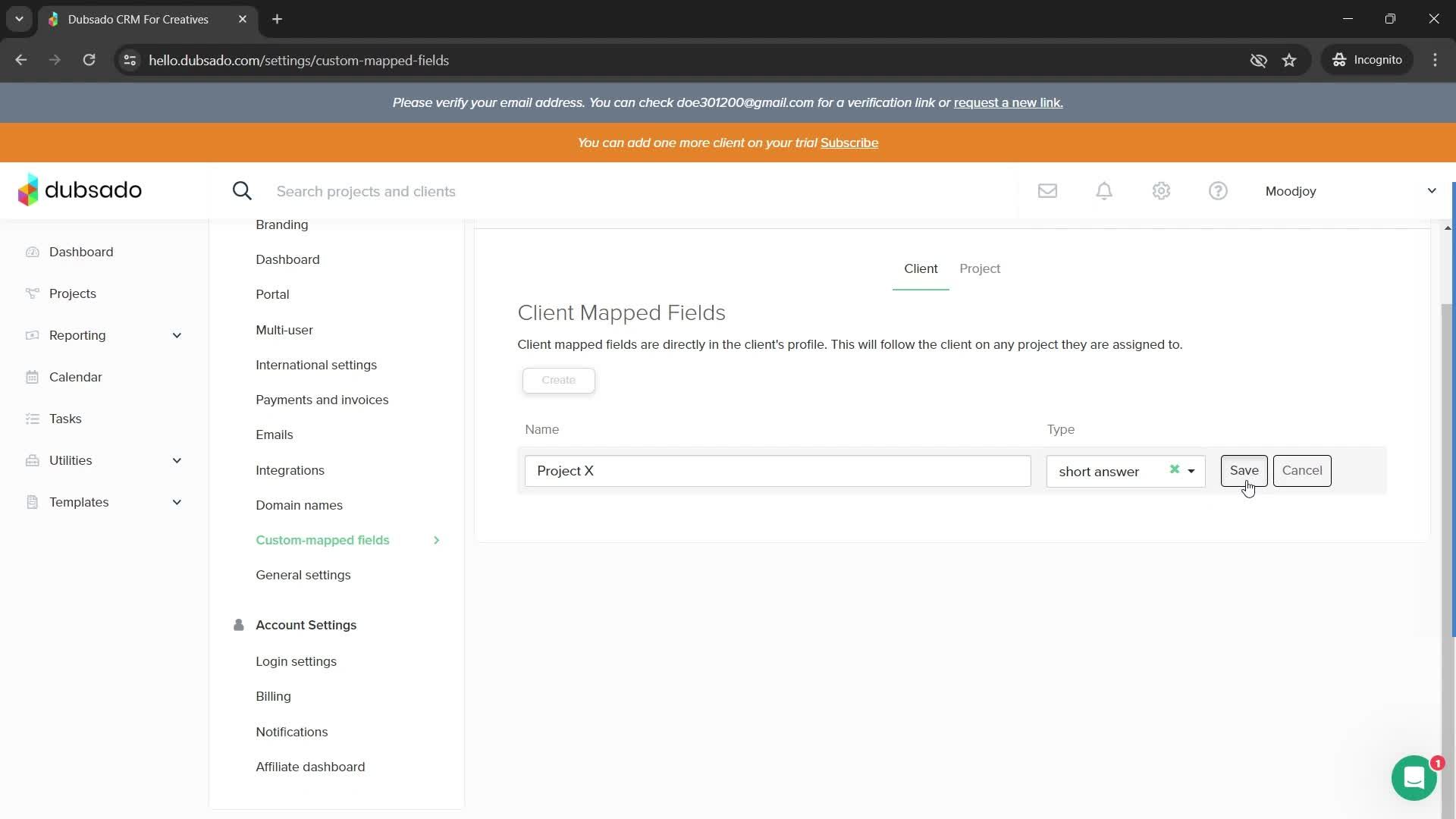Expand the Templates menu
This screenshot has height=819, width=1456.
[x=177, y=502]
